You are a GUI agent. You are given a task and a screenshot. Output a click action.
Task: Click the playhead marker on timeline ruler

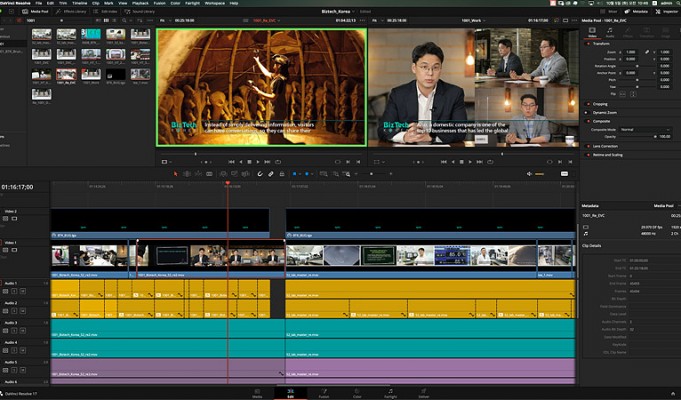click(227, 185)
